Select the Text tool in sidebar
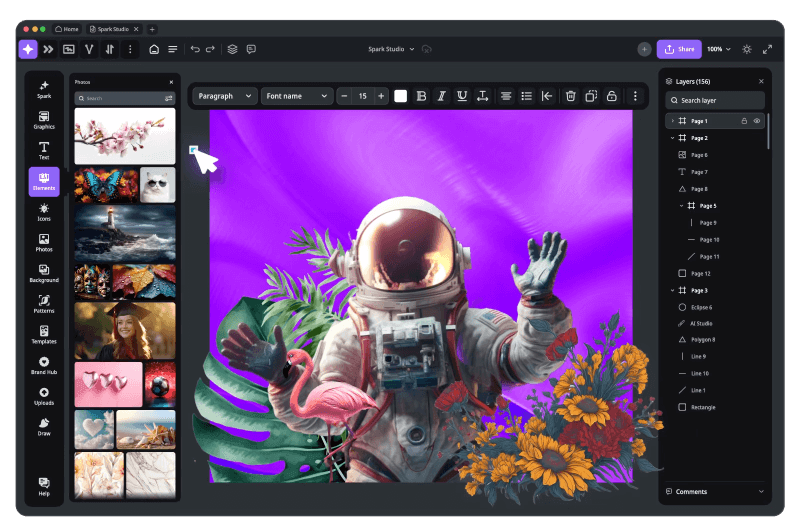 (x=44, y=150)
